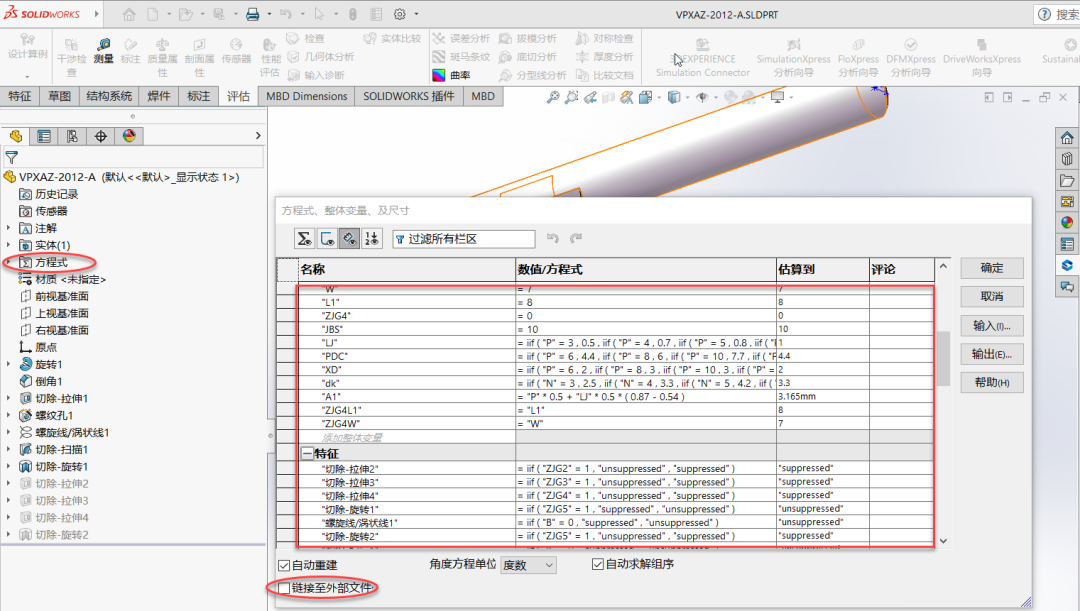Click the equations table scroll-up arrow
The height and width of the screenshot is (611, 1080).
tap(943, 267)
